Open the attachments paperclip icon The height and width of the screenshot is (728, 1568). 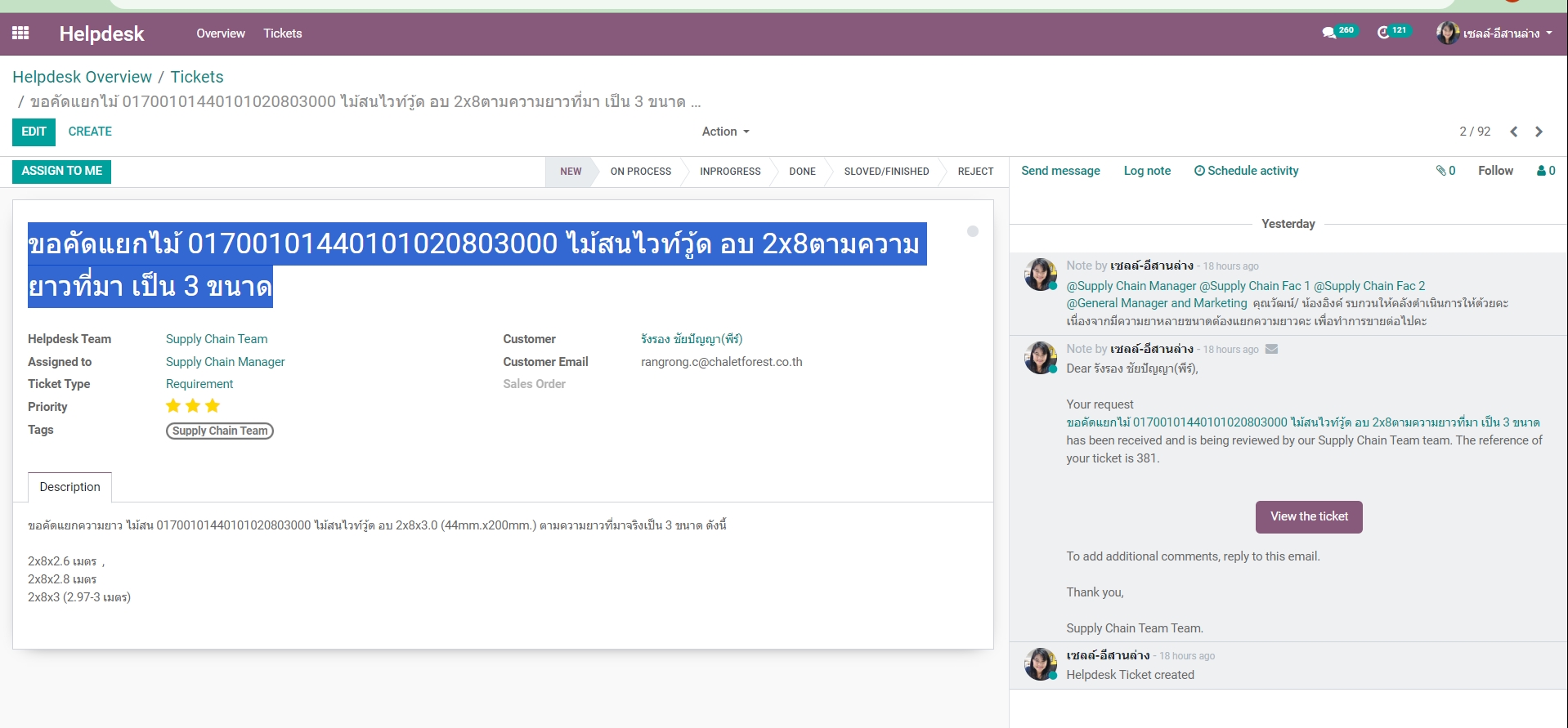point(1445,171)
